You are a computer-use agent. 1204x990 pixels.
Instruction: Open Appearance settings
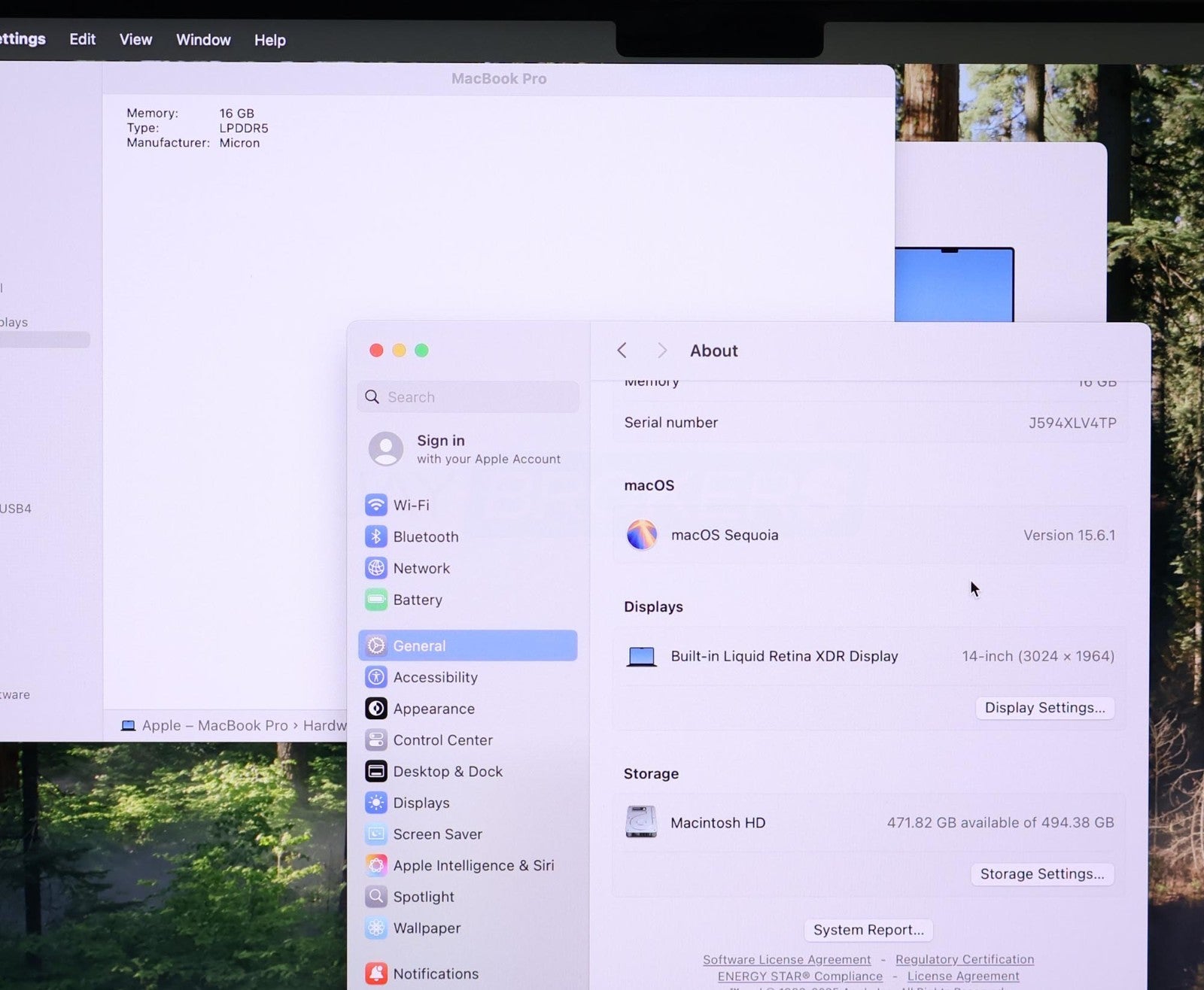click(x=433, y=709)
